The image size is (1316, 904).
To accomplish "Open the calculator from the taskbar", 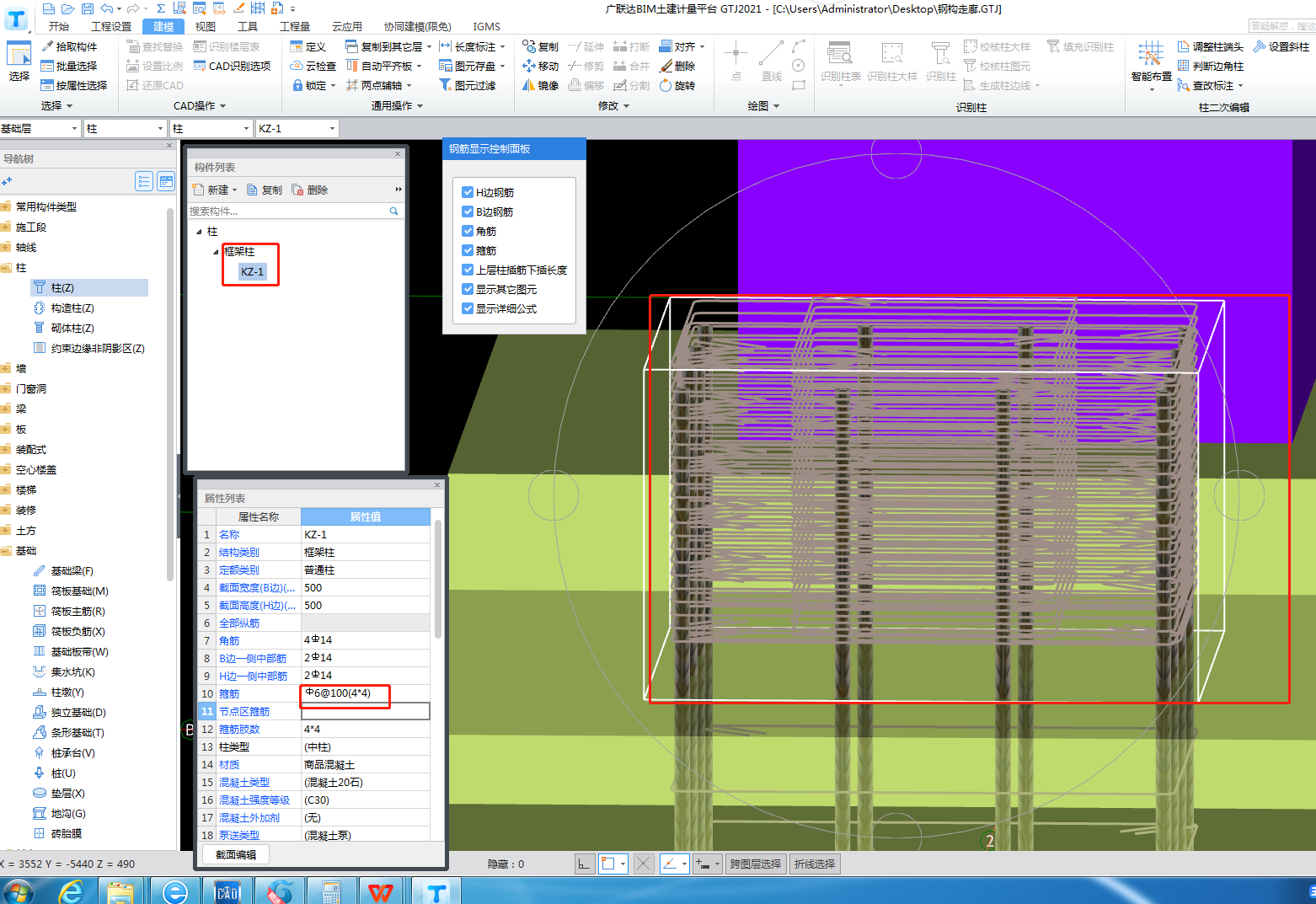I will (x=330, y=891).
